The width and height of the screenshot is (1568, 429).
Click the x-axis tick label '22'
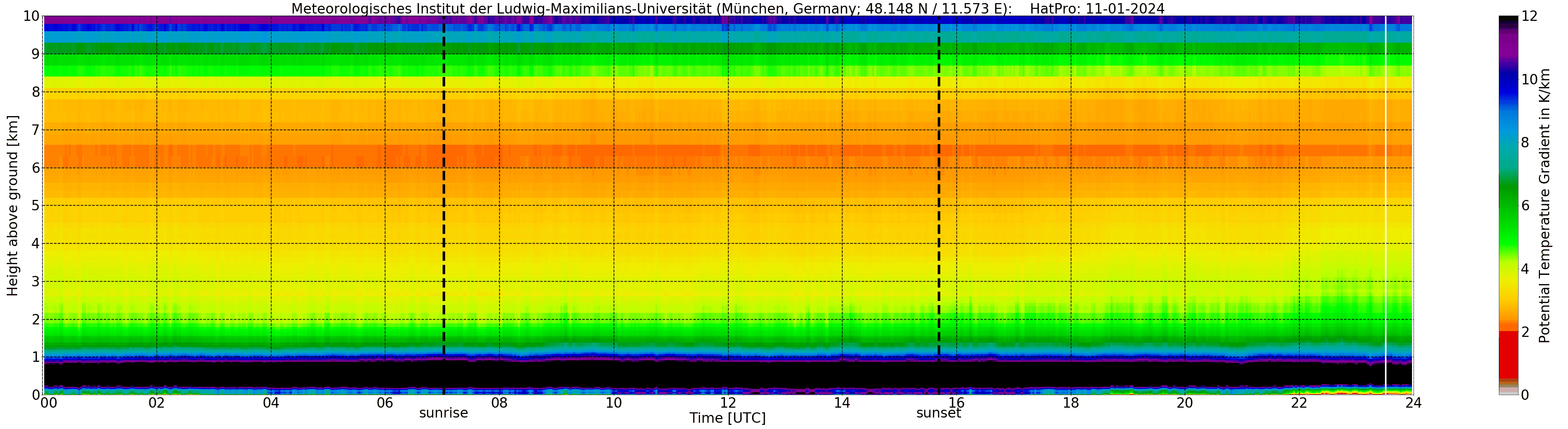coord(1299,403)
